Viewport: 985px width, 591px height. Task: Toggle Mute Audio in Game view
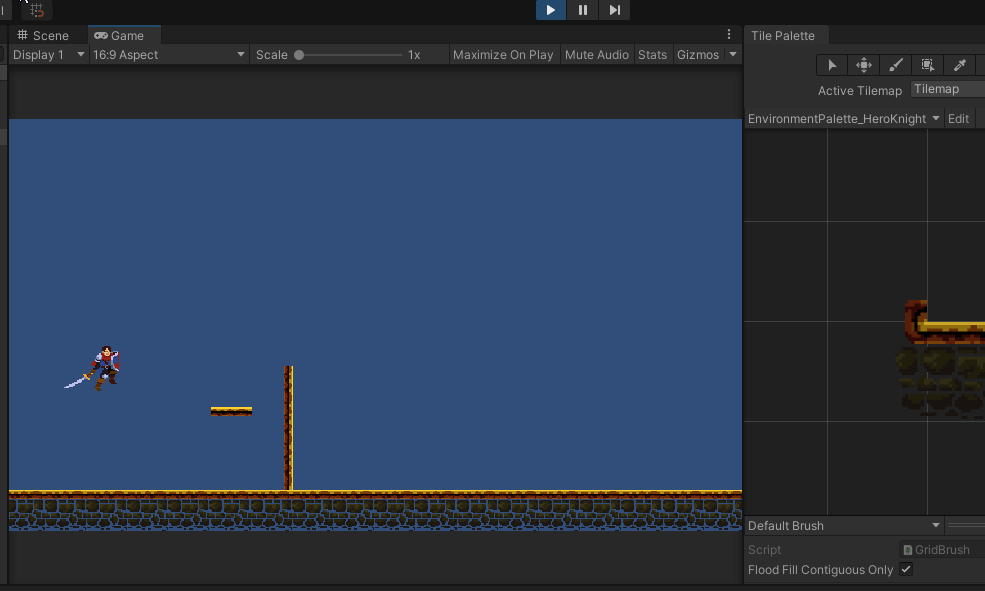click(x=596, y=55)
